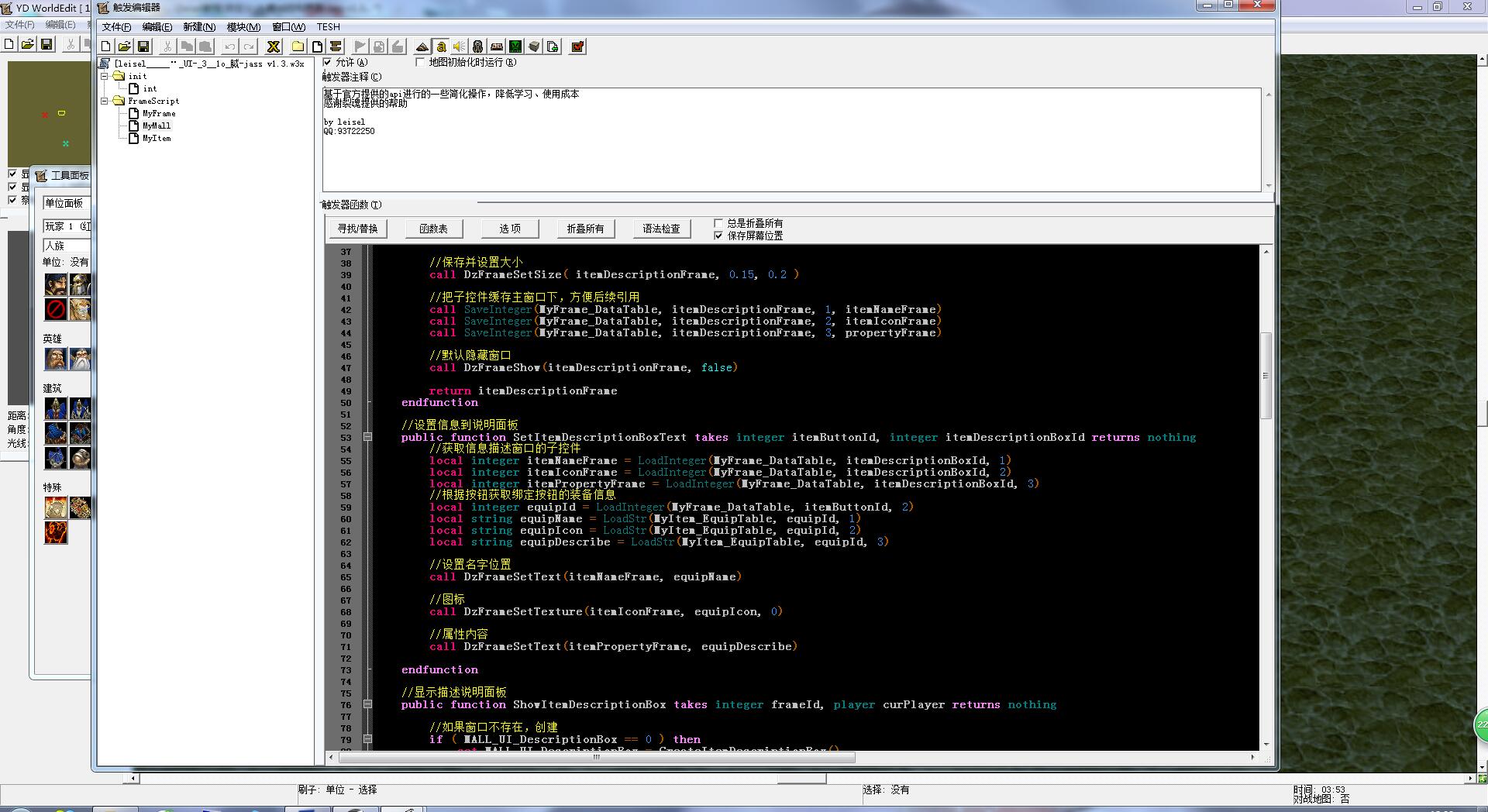Open the Object Editor helmet icon
Image resolution: width=1488 pixels, height=812 pixels.
[x=477, y=46]
